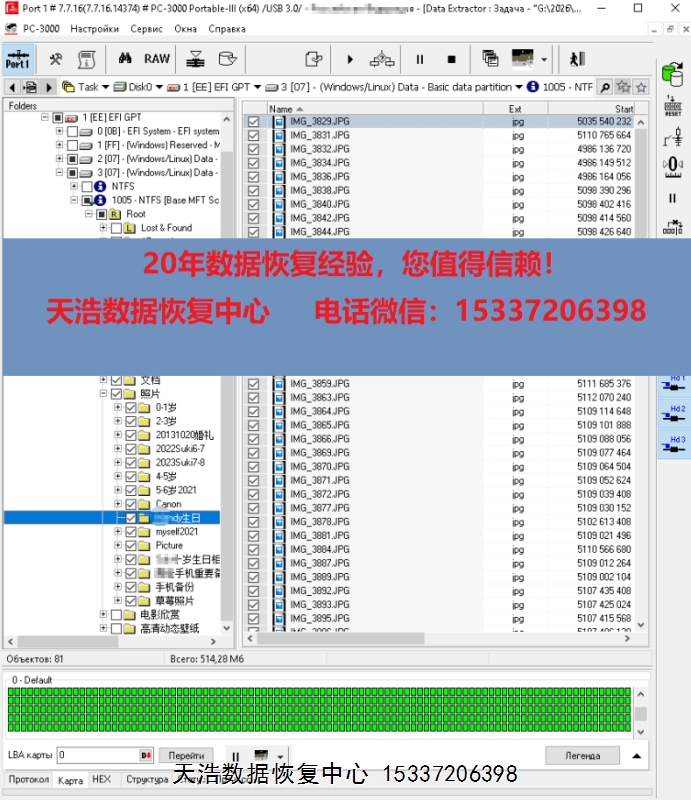
Task: Expand the Lost & Found folder node
Action: pyautogui.click(x=103, y=228)
